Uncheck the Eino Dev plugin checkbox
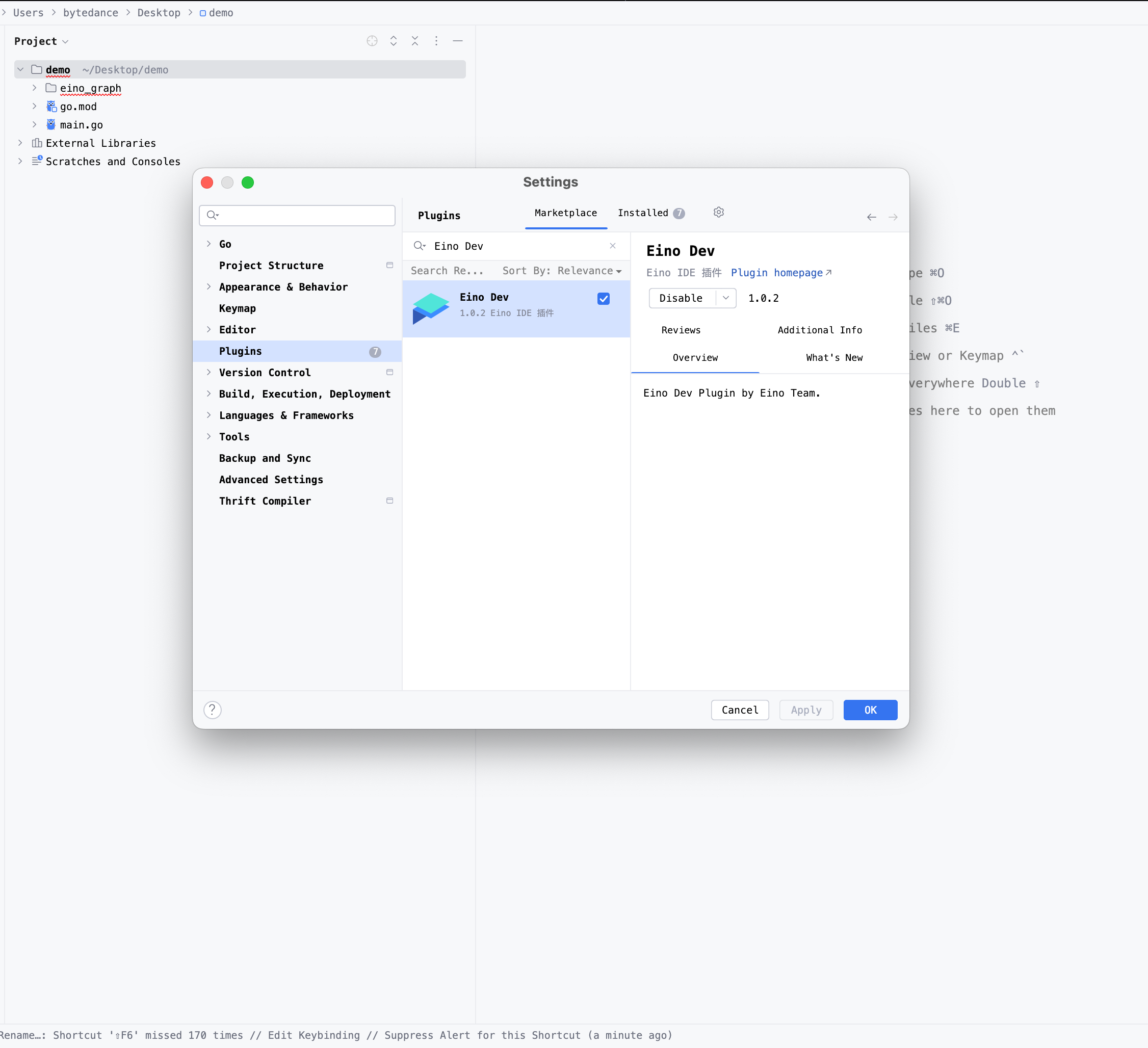The width and height of the screenshot is (1148, 1048). [604, 299]
